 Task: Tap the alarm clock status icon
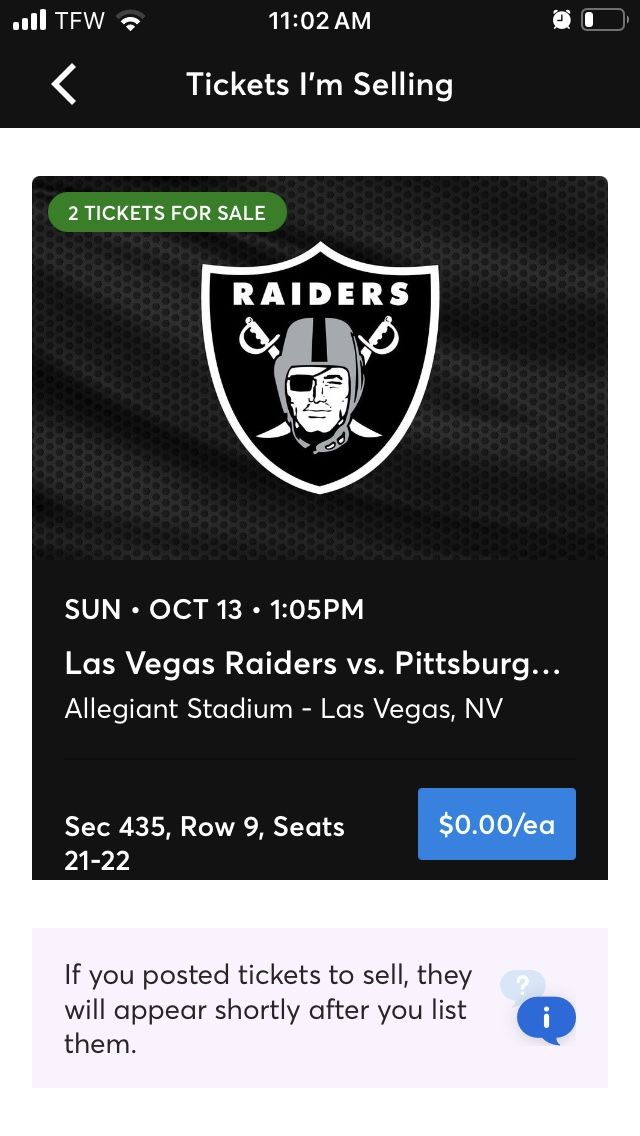point(562,20)
